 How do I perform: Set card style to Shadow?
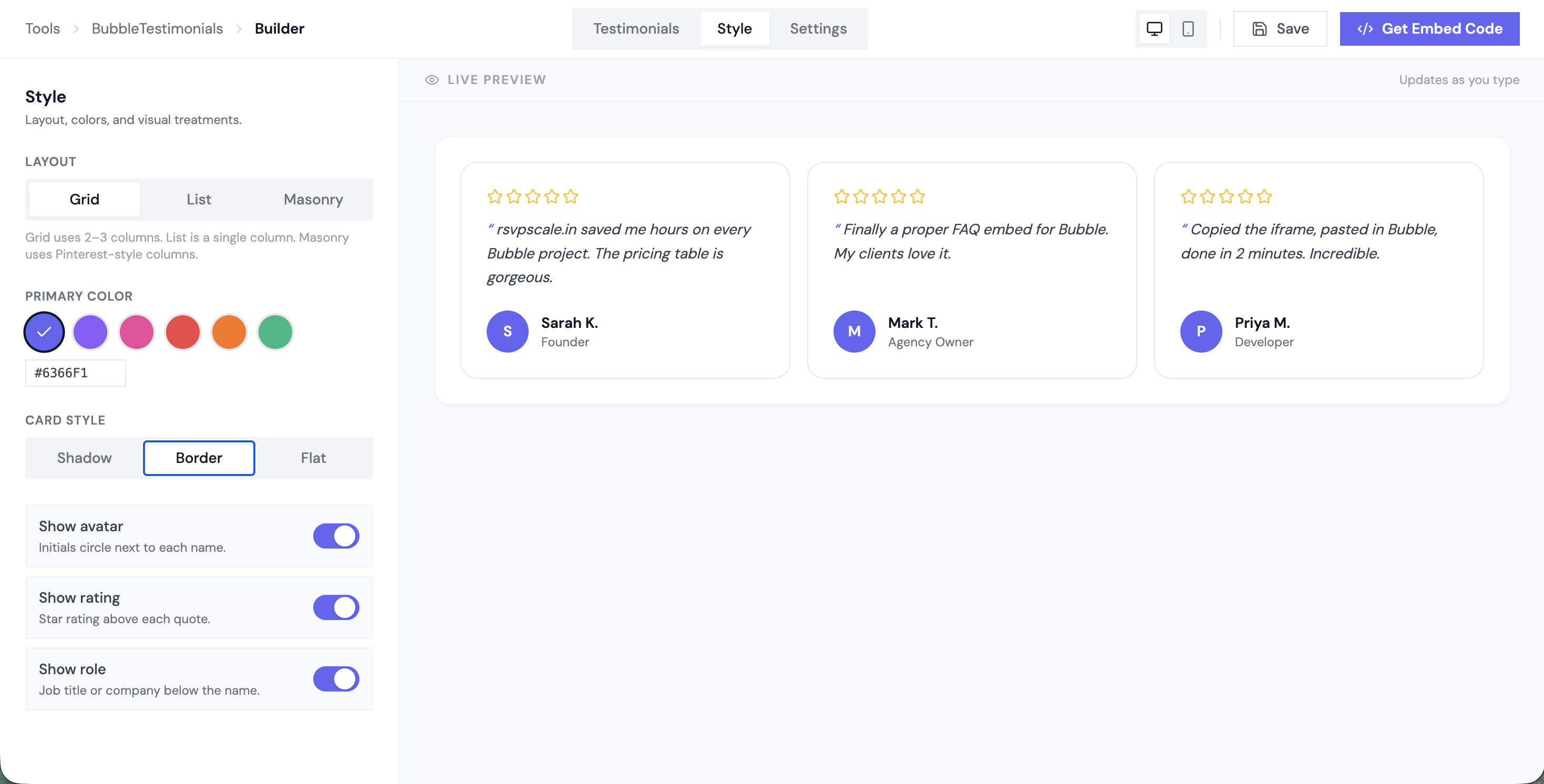click(x=84, y=458)
